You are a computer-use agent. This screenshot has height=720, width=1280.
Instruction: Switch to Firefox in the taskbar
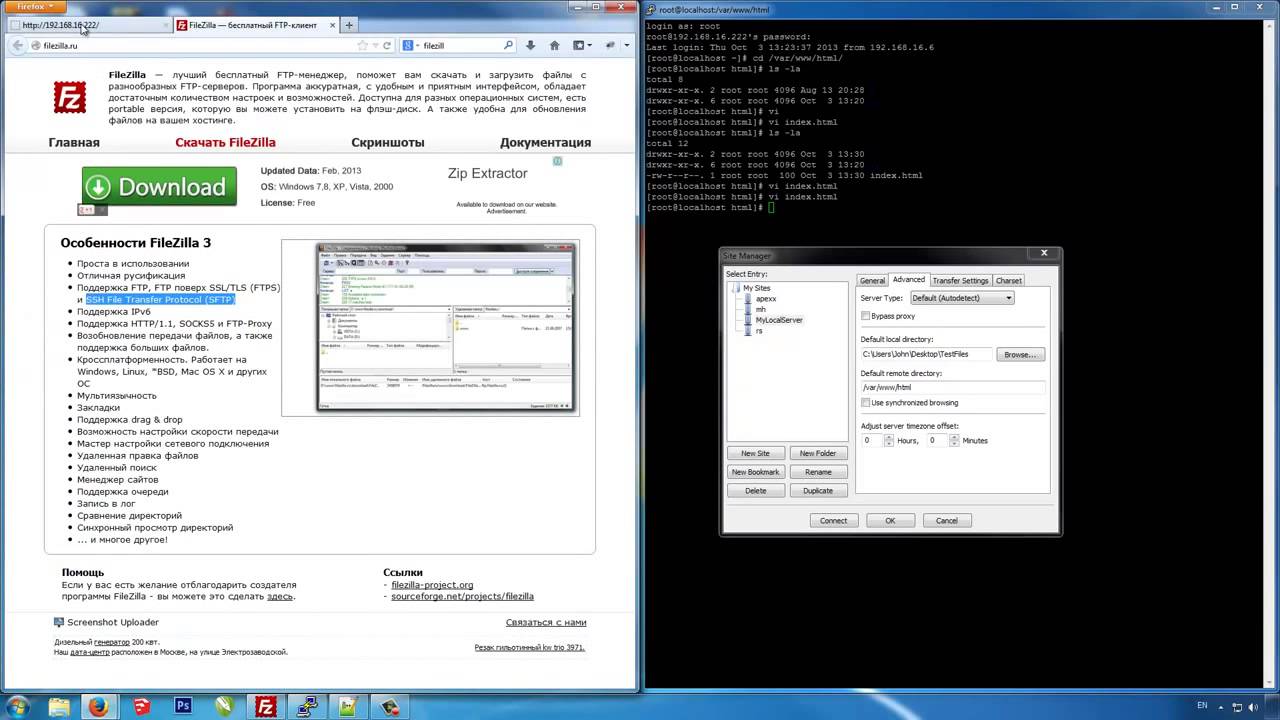[98, 706]
